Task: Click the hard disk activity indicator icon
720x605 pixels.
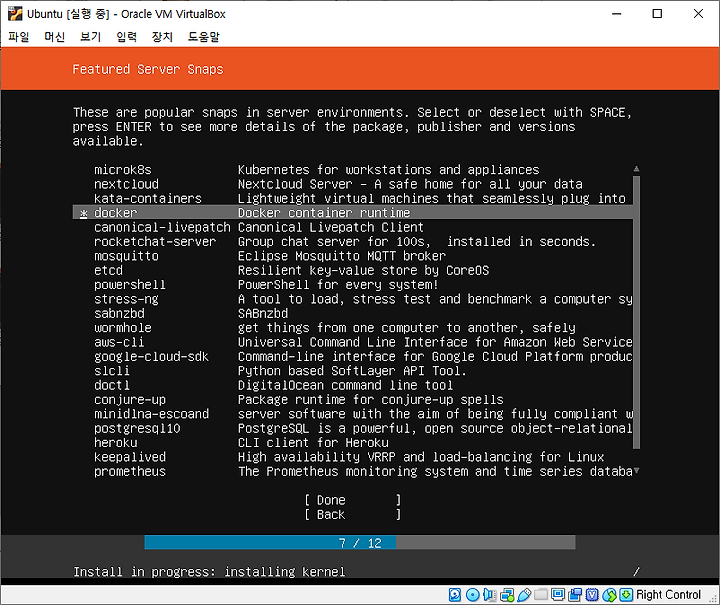Action: [455, 594]
